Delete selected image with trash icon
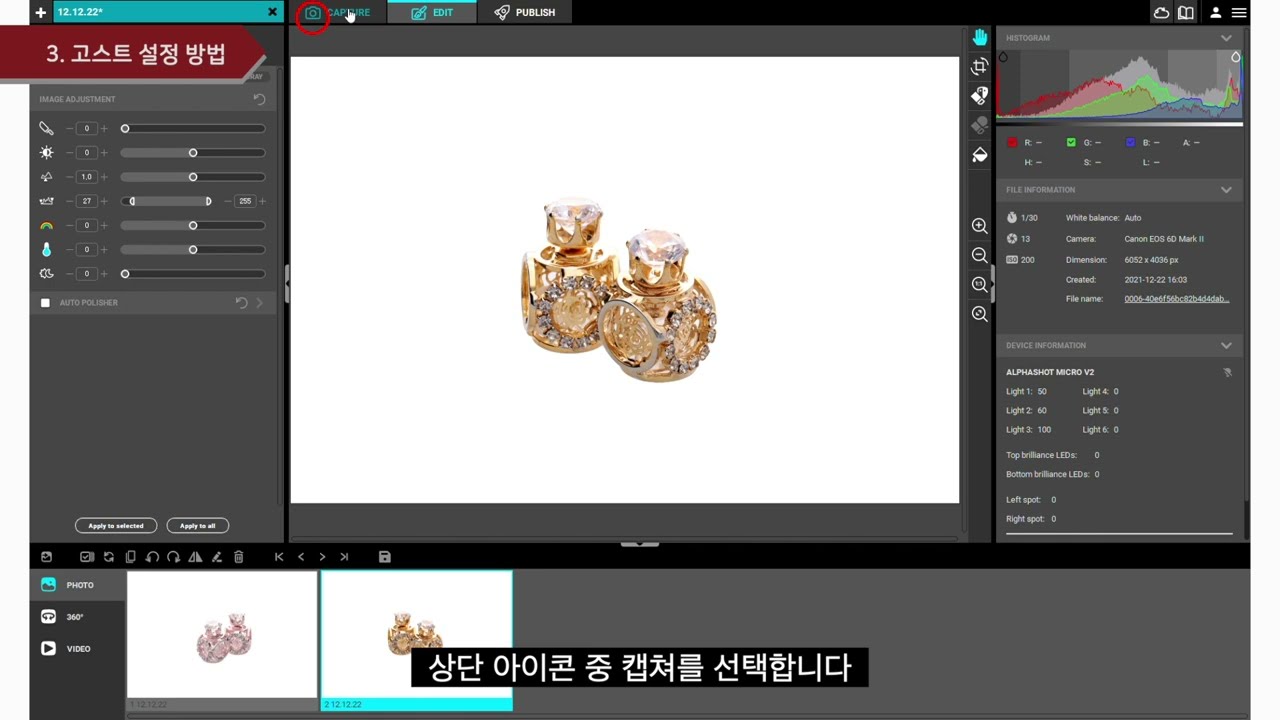 (238, 557)
